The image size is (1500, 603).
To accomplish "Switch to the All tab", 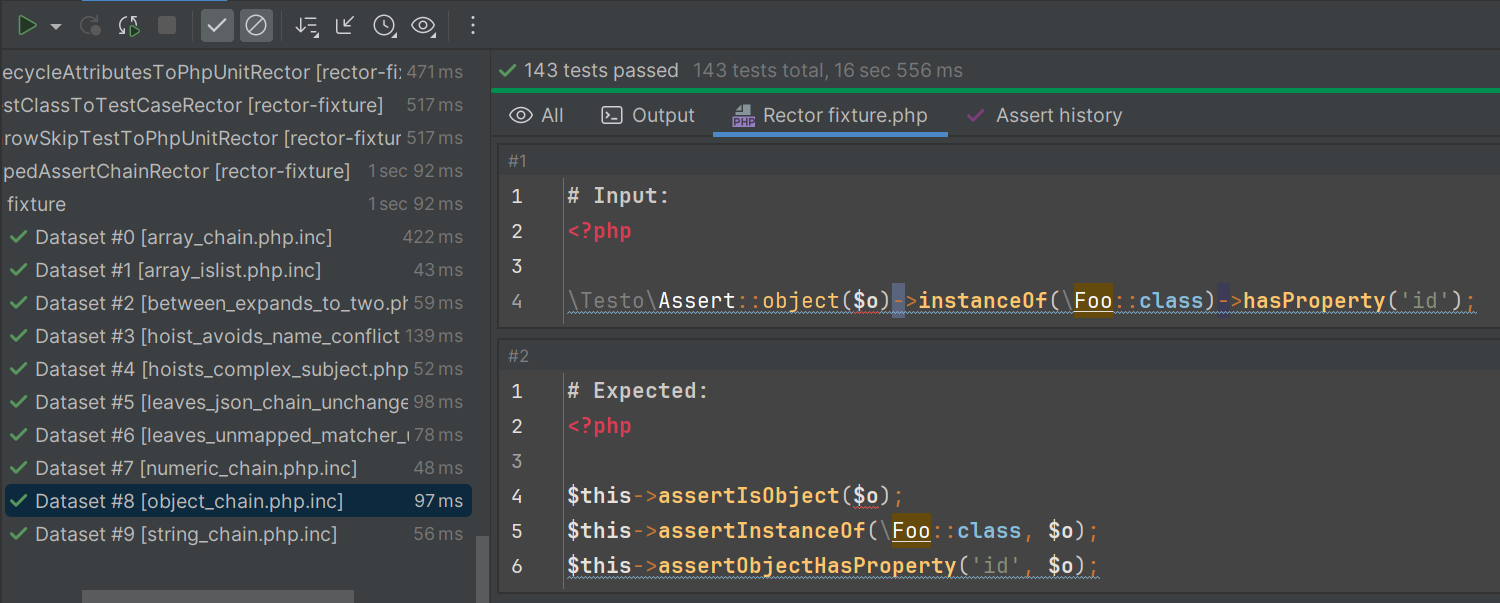I will [537, 116].
